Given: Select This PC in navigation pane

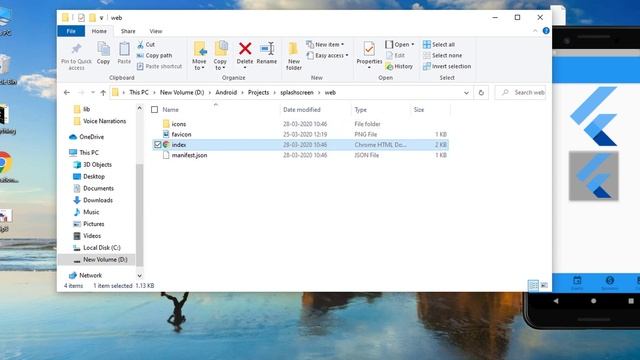Looking at the screenshot, I should pyautogui.click(x=89, y=152).
